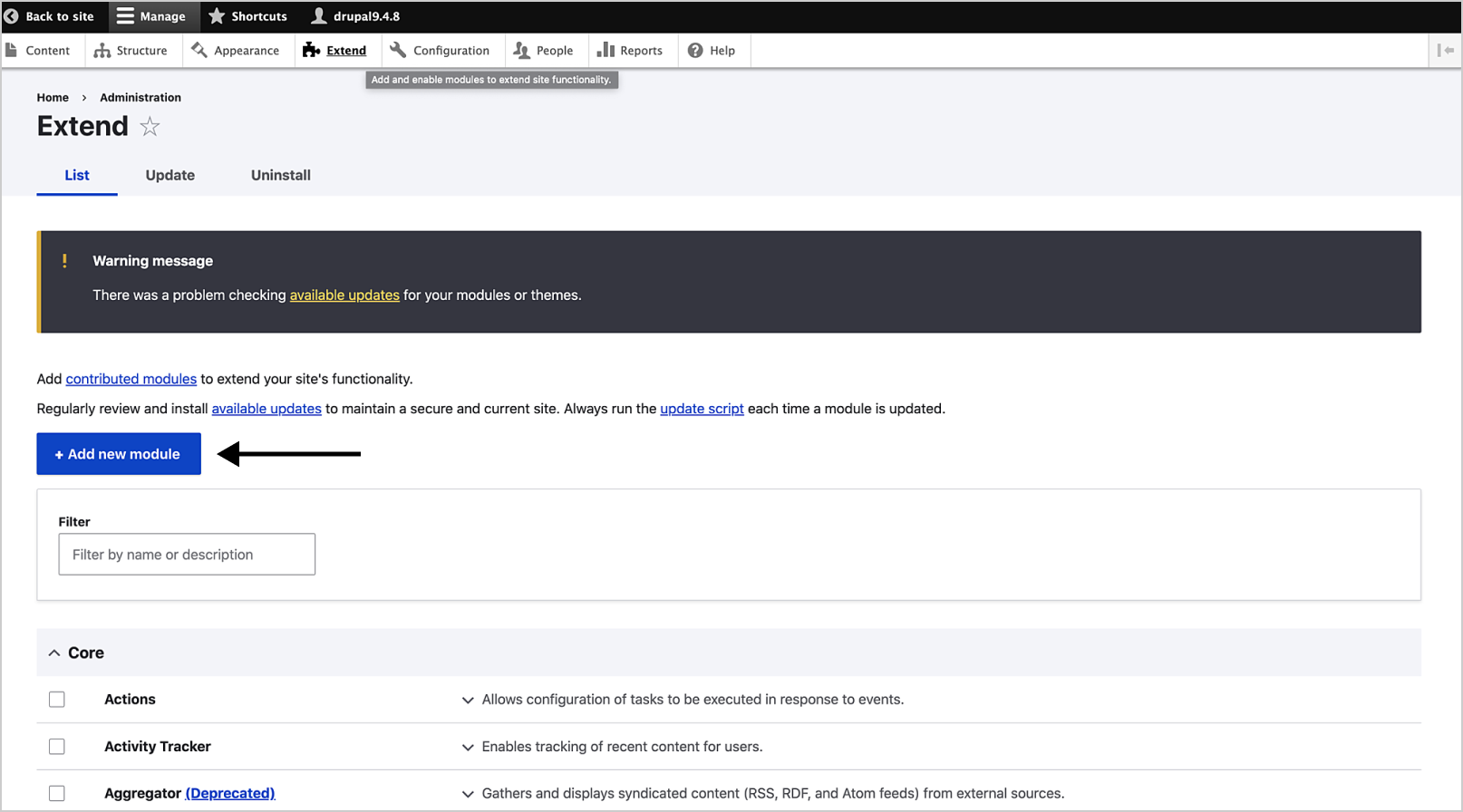The image size is (1463, 812).
Task: Enable the Actions module checkbox
Action: pyautogui.click(x=57, y=700)
